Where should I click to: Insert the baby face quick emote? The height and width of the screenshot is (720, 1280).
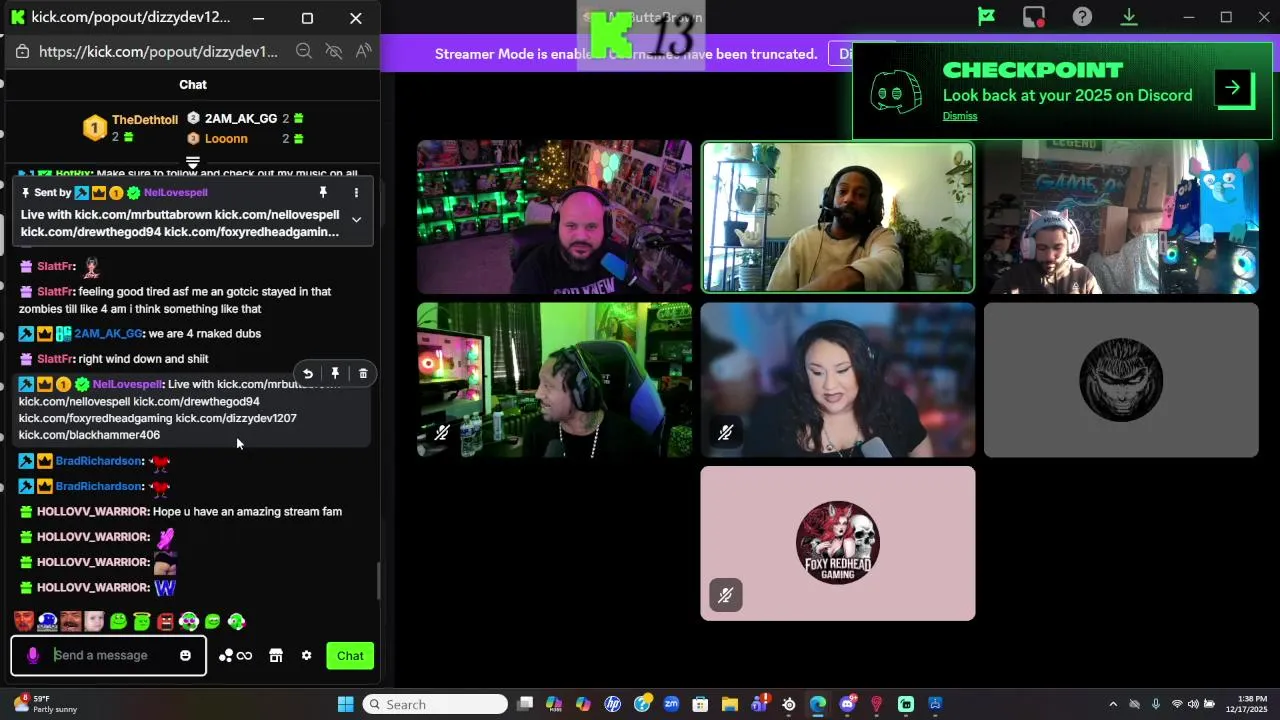(x=94, y=622)
